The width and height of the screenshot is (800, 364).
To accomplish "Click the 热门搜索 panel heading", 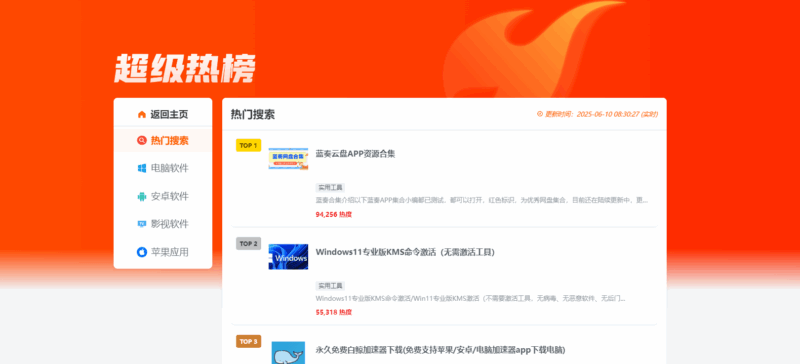I will coord(253,114).
